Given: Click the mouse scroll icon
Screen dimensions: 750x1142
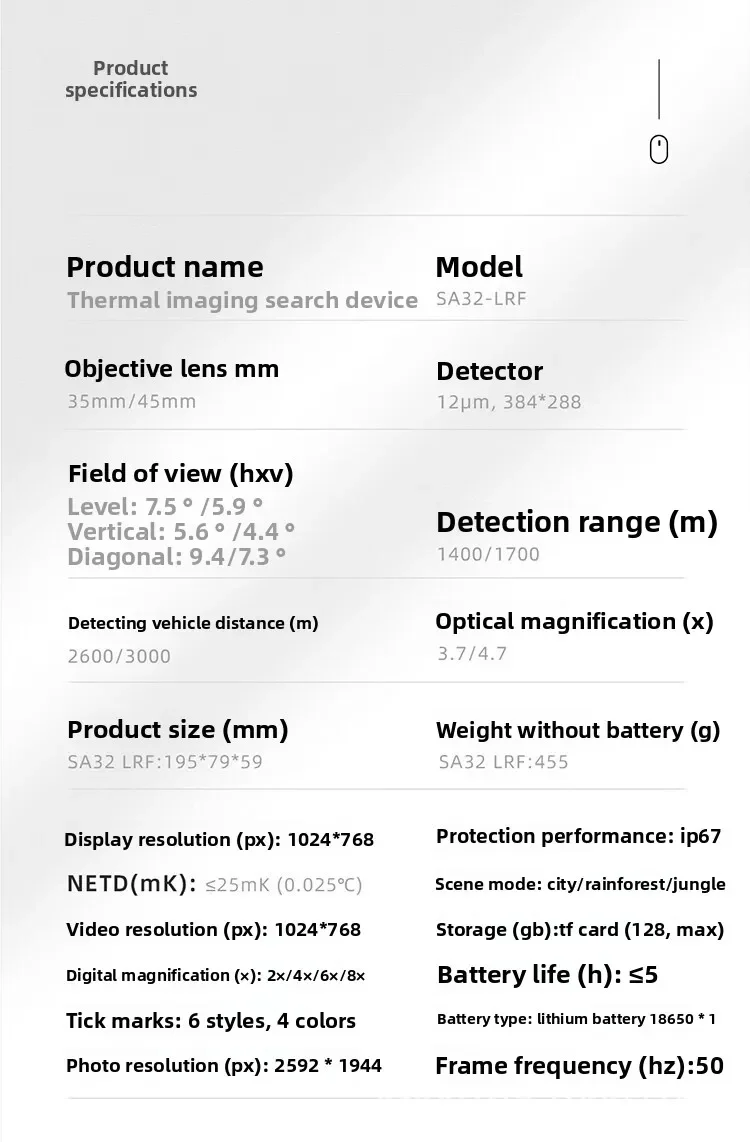Looking at the screenshot, I should click(658, 150).
